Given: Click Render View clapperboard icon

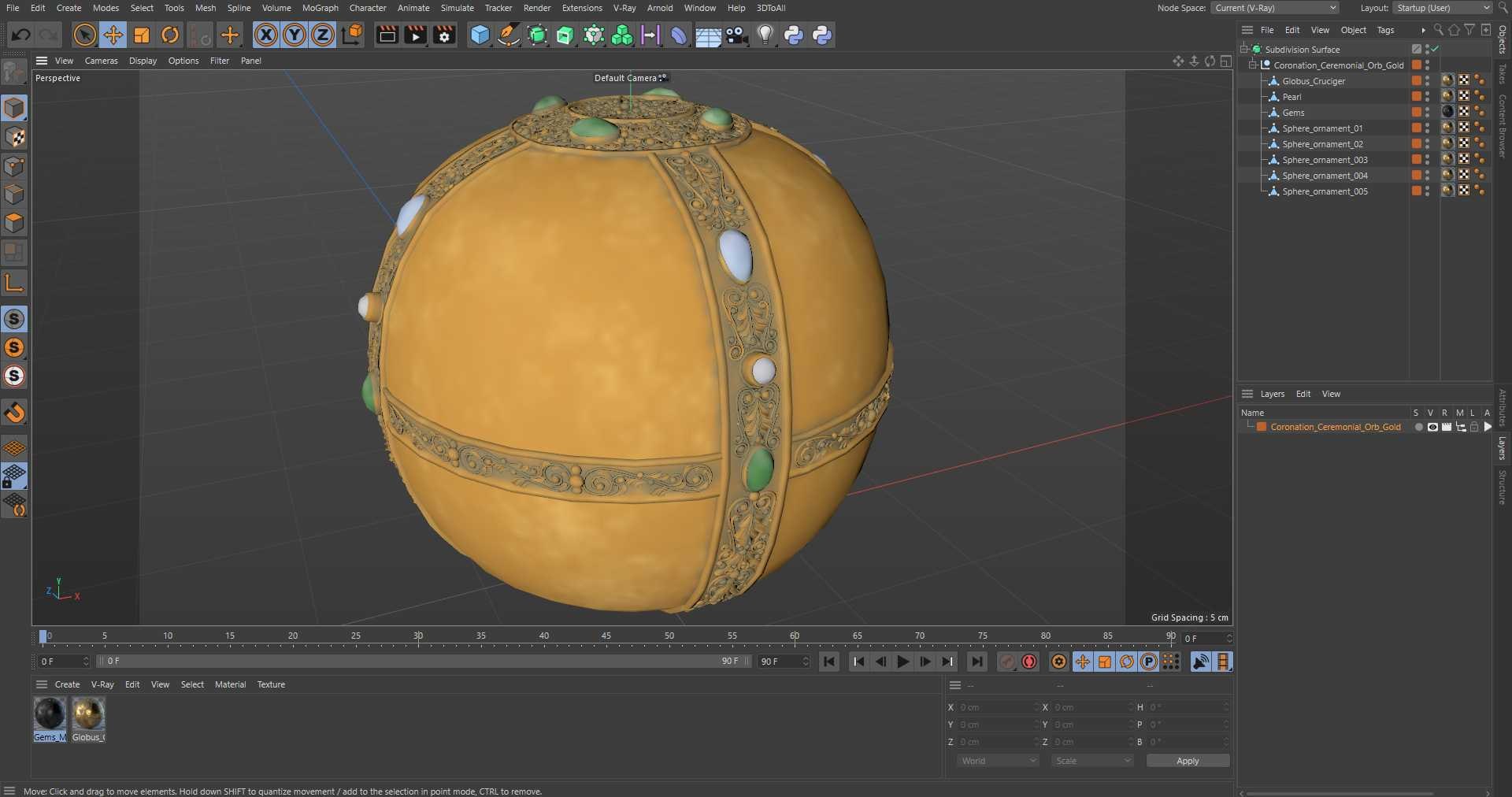Looking at the screenshot, I should coord(387,35).
